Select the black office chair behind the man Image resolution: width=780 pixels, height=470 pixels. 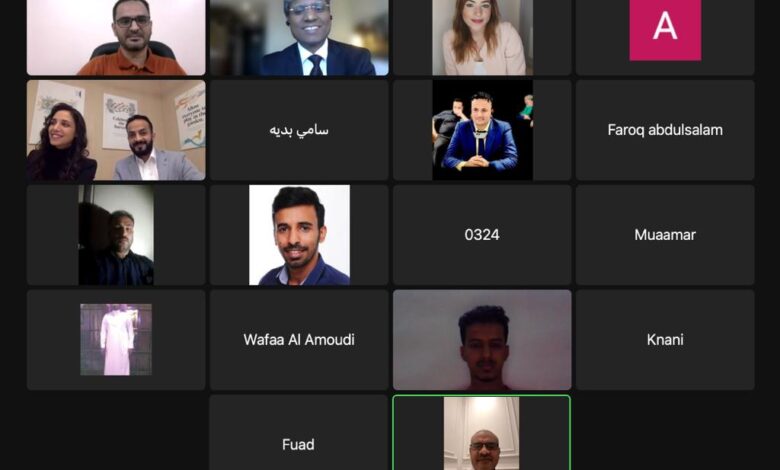click(x=133, y=50)
